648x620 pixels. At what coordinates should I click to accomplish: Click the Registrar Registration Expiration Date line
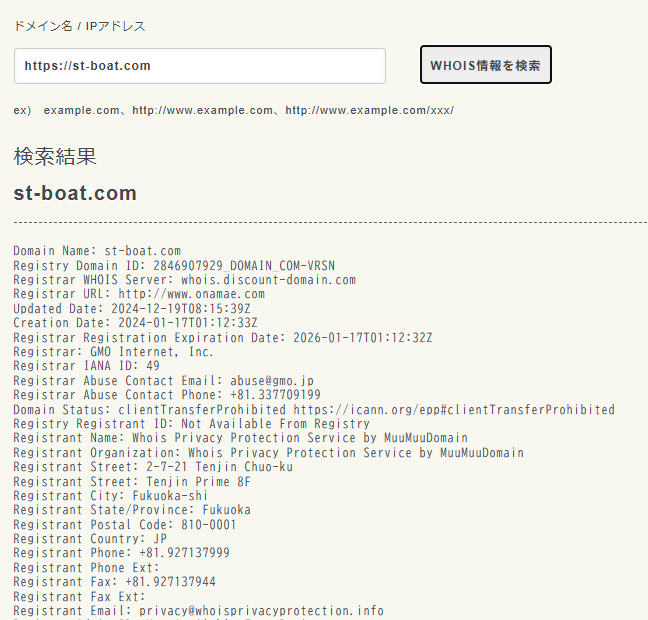pos(222,338)
